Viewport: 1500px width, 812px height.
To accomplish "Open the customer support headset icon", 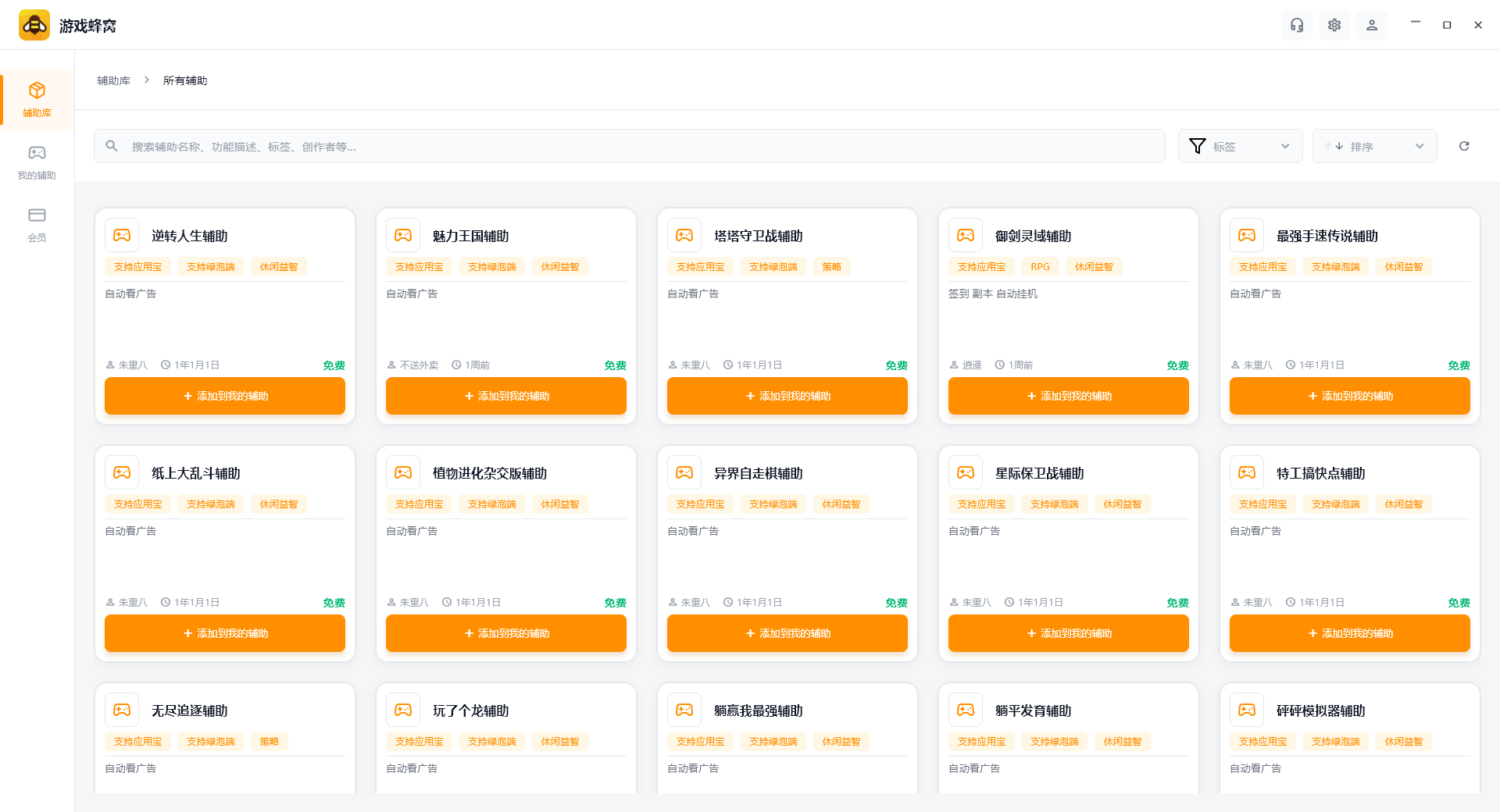I will point(1297,25).
